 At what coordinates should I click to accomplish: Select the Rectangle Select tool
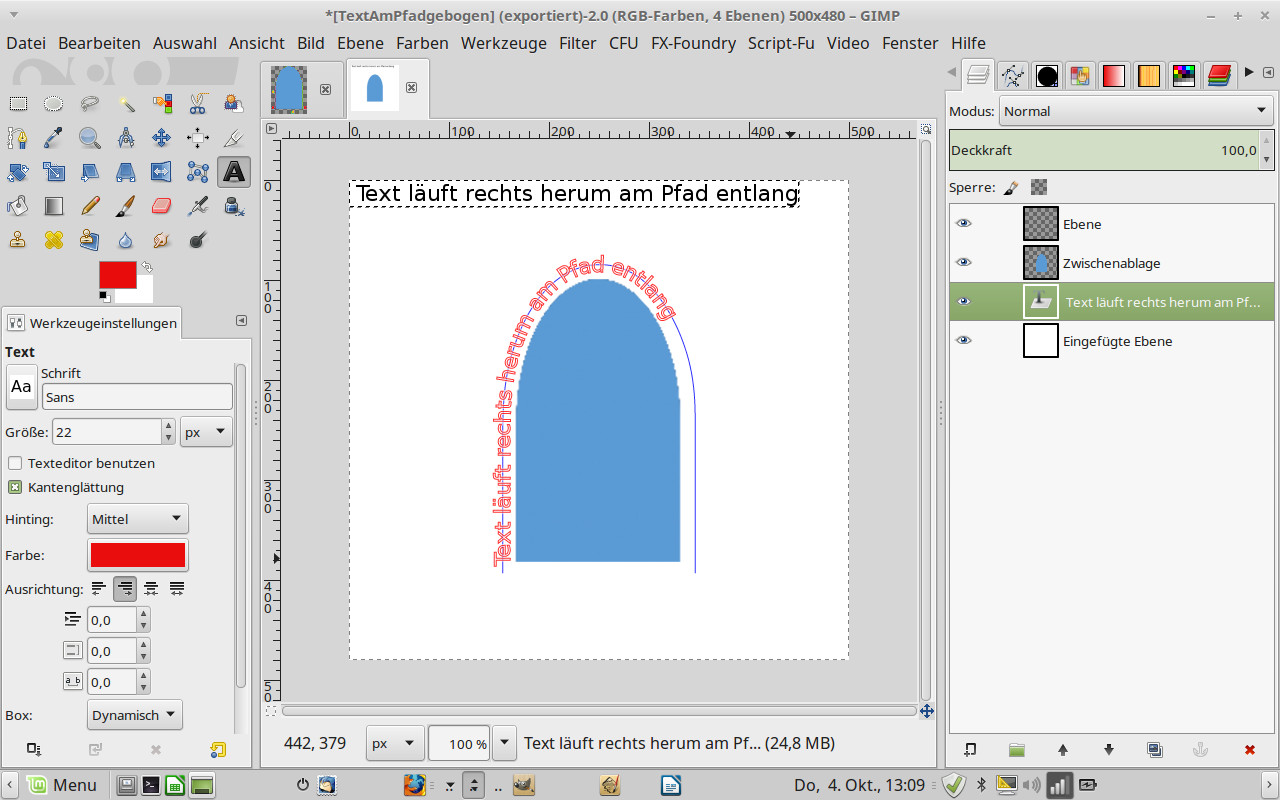(18, 103)
